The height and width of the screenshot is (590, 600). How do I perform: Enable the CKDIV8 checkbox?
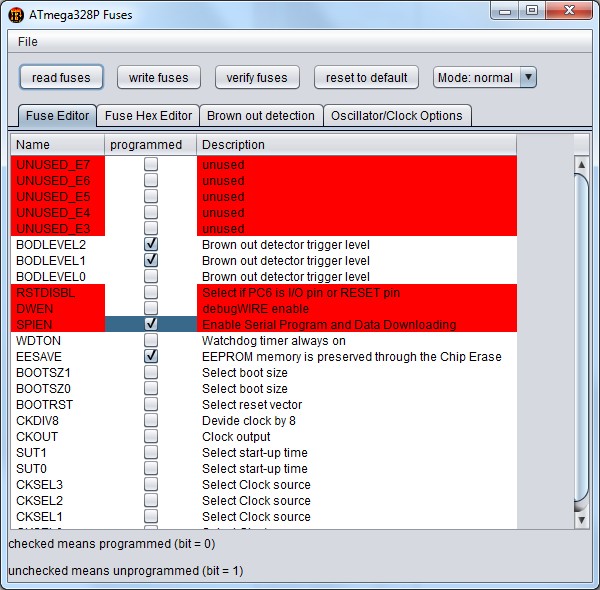click(151, 420)
